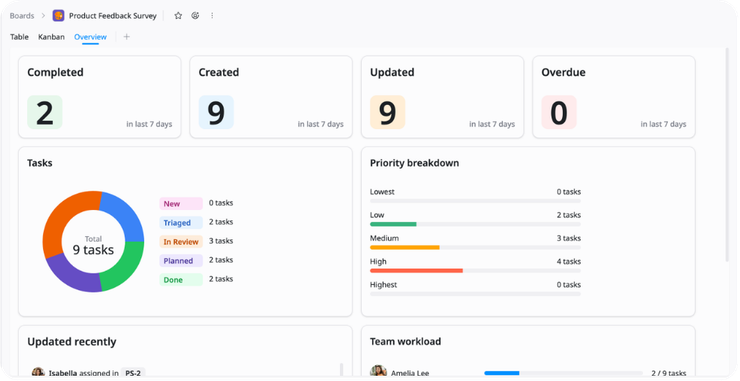Star the Product Feedback Survey board

pyautogui.click(x=178, y=16)
